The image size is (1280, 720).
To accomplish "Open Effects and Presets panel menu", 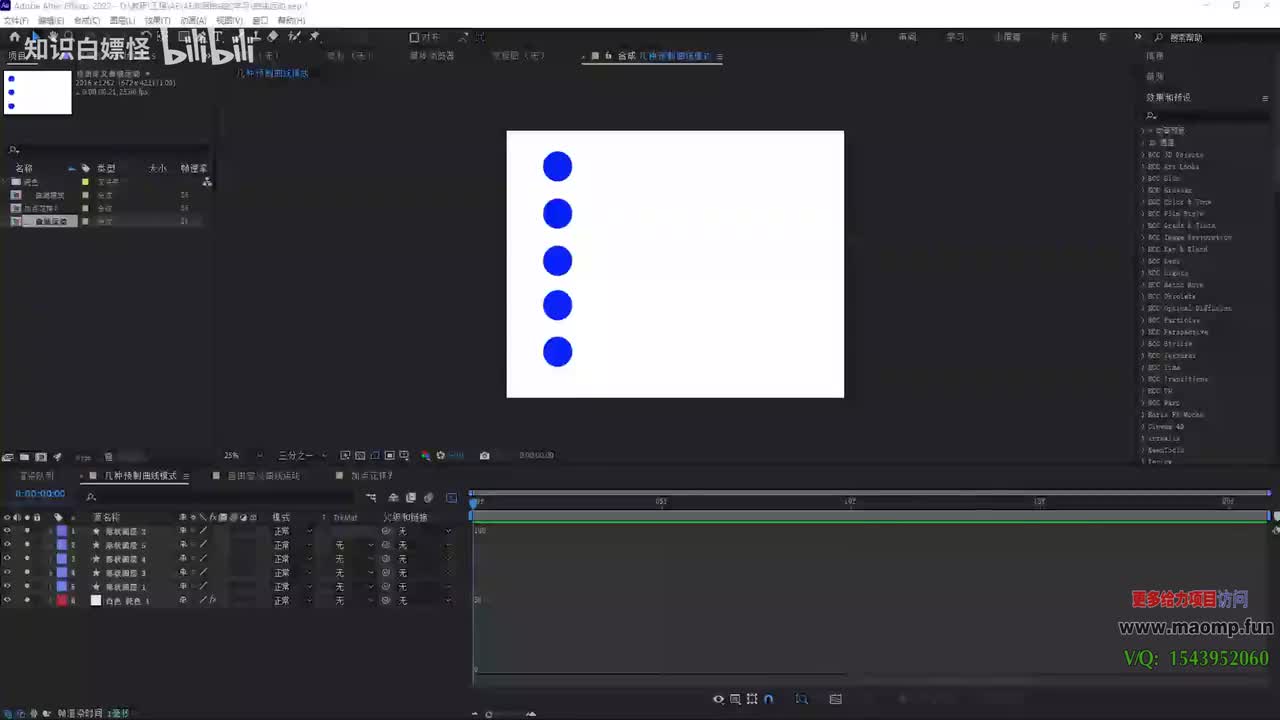I will point(1265,98).
